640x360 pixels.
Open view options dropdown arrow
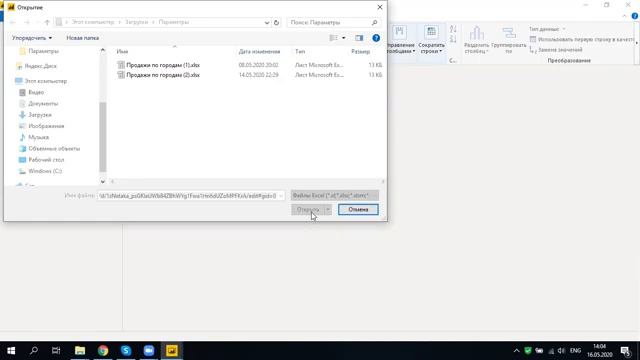344,38
